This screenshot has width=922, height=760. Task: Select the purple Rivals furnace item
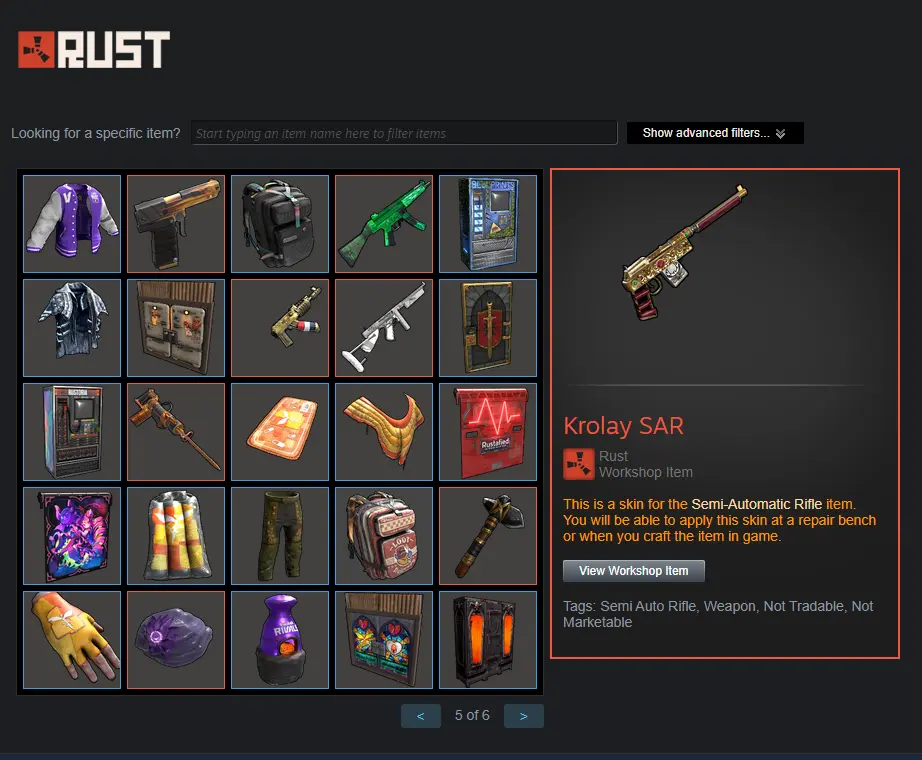click(x=280, y=640)
